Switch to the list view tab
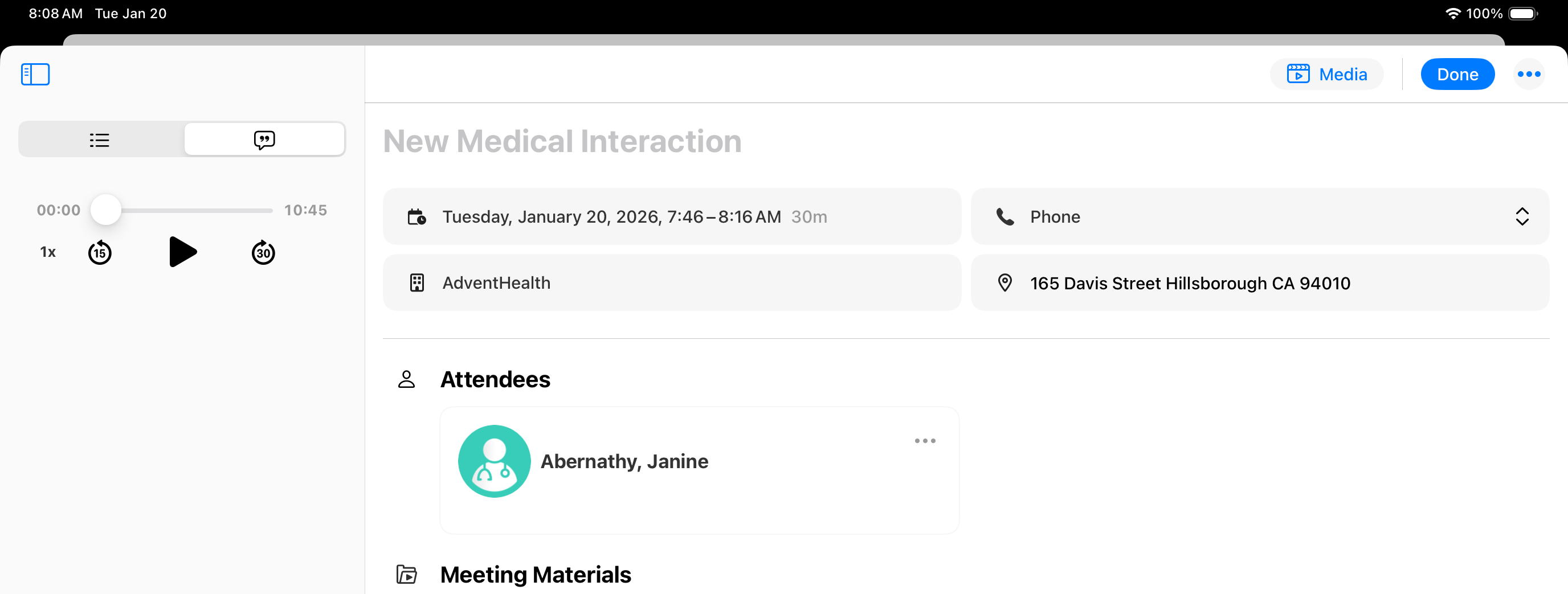 click(x=100, y=140)
